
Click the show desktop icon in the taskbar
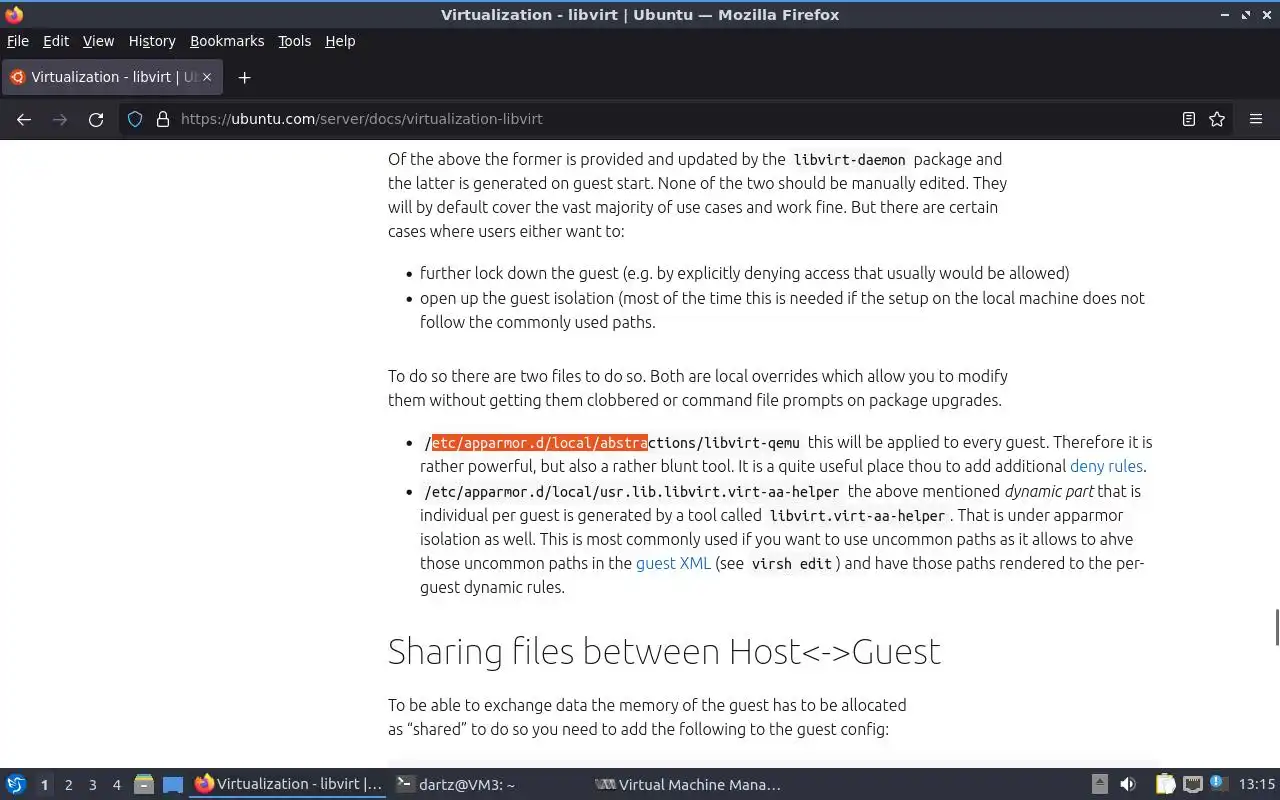point(173,784)
